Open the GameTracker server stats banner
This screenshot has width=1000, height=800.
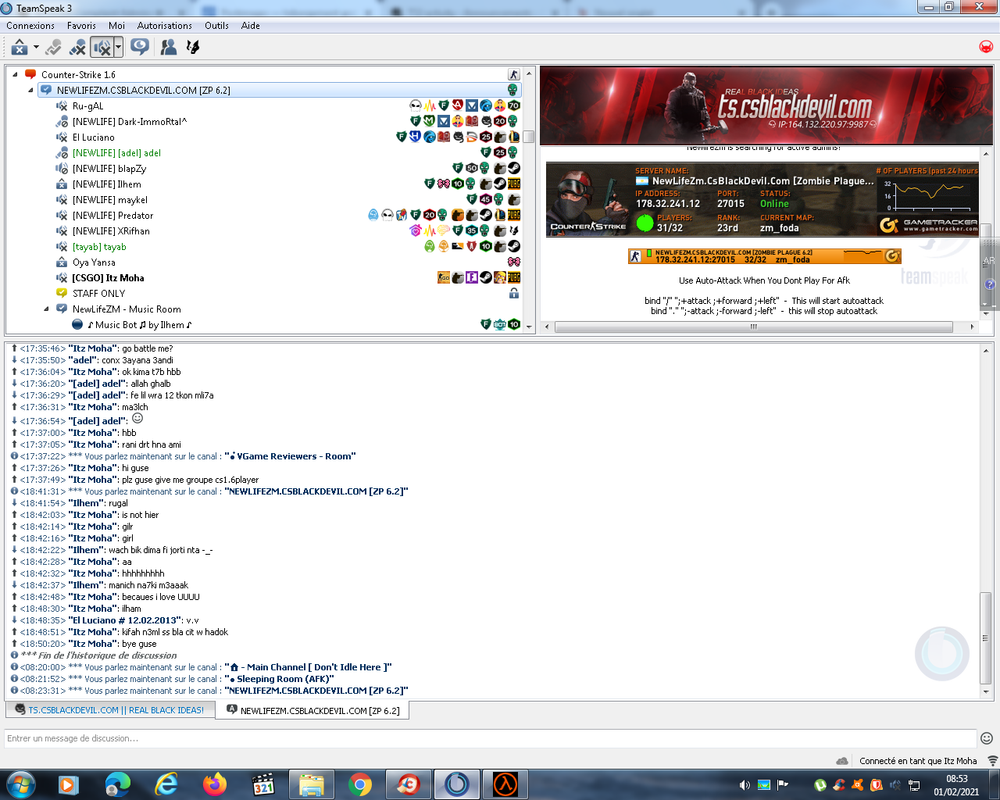pyautogui.click(x=762, y=200)
